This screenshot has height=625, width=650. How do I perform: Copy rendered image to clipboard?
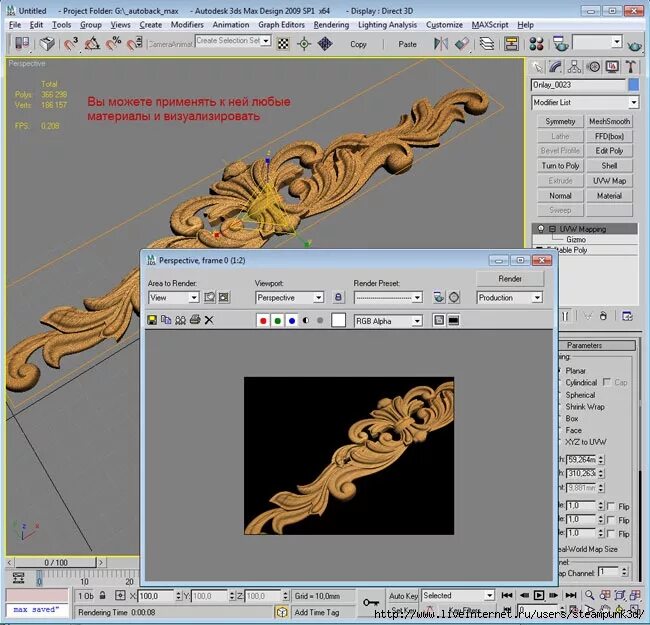click(x=166, y=320)
